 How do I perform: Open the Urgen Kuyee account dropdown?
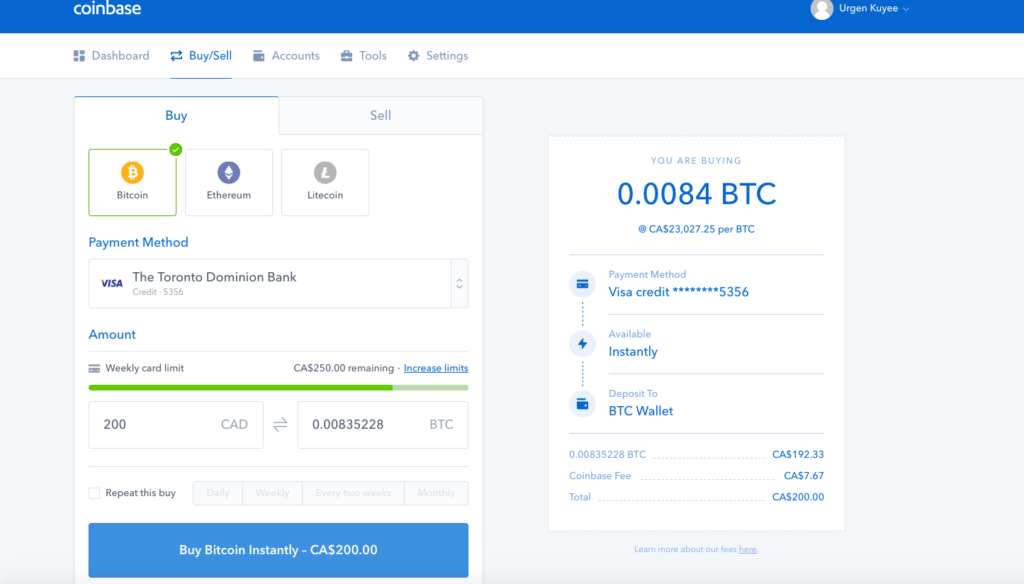point(873,8)
